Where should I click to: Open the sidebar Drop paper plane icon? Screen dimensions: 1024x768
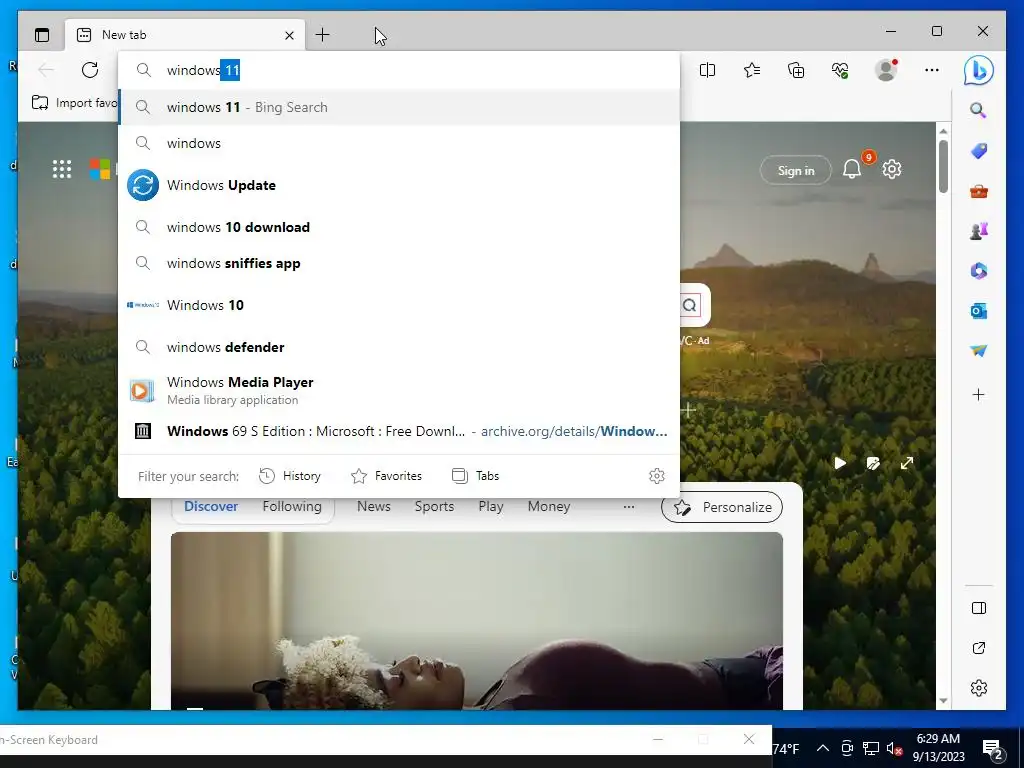tap(978, 351)
